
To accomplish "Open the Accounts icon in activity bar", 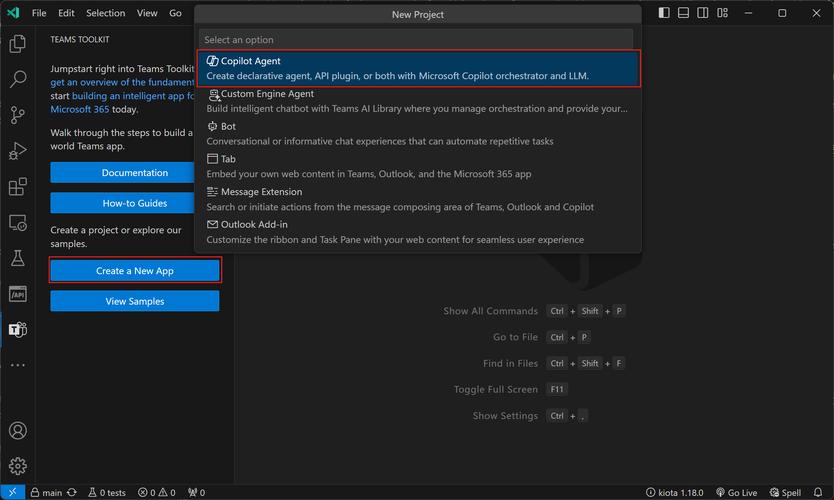I will (17, 431).
